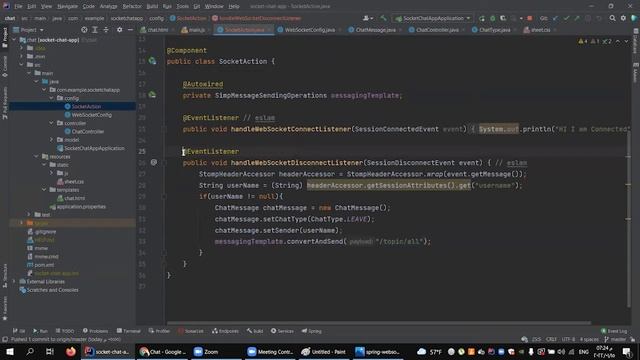This screenshot has height=360, width=640.
Task: Click the Git update project blue arrow
Action: point(555,18)
